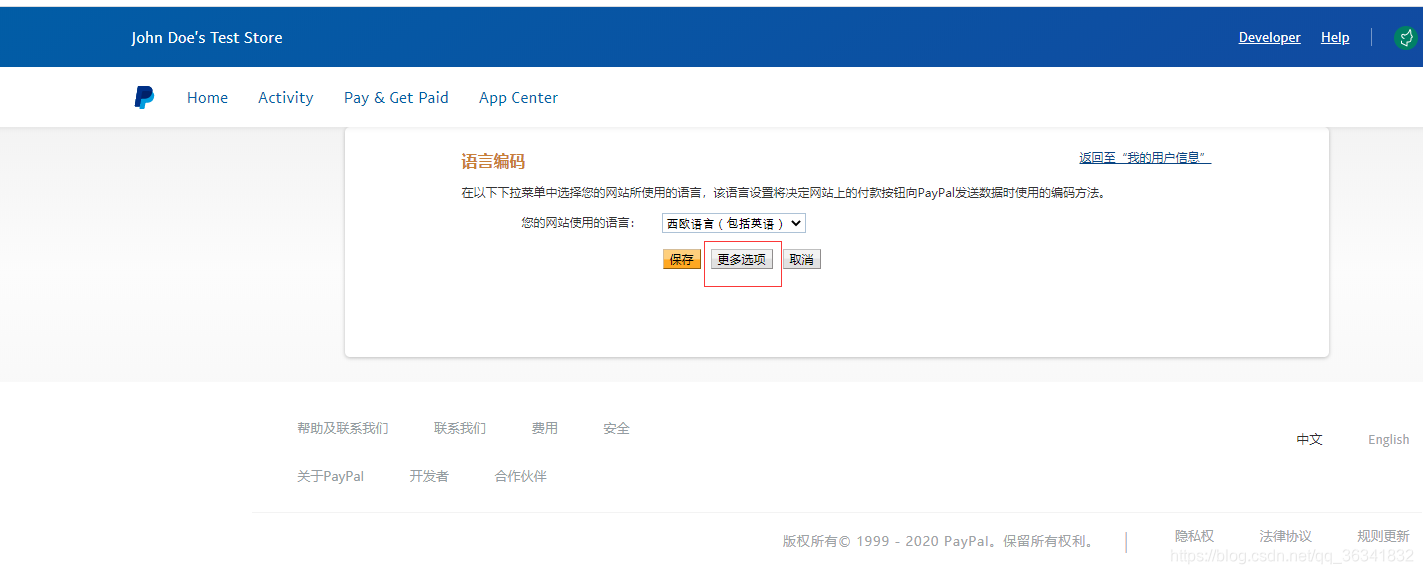Image resolution: width=1423 pixels, height=574 pixels.
Task: Open the 安全 footer link
Action: pos(617,428)
